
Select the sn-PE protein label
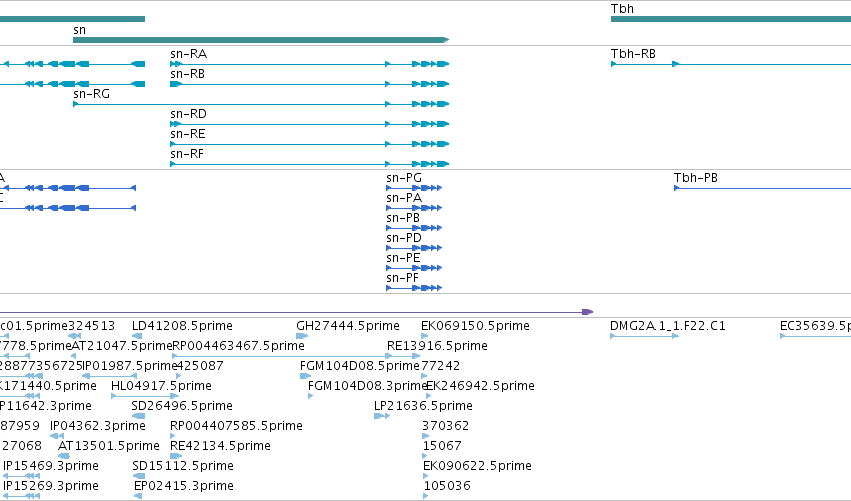403,258
